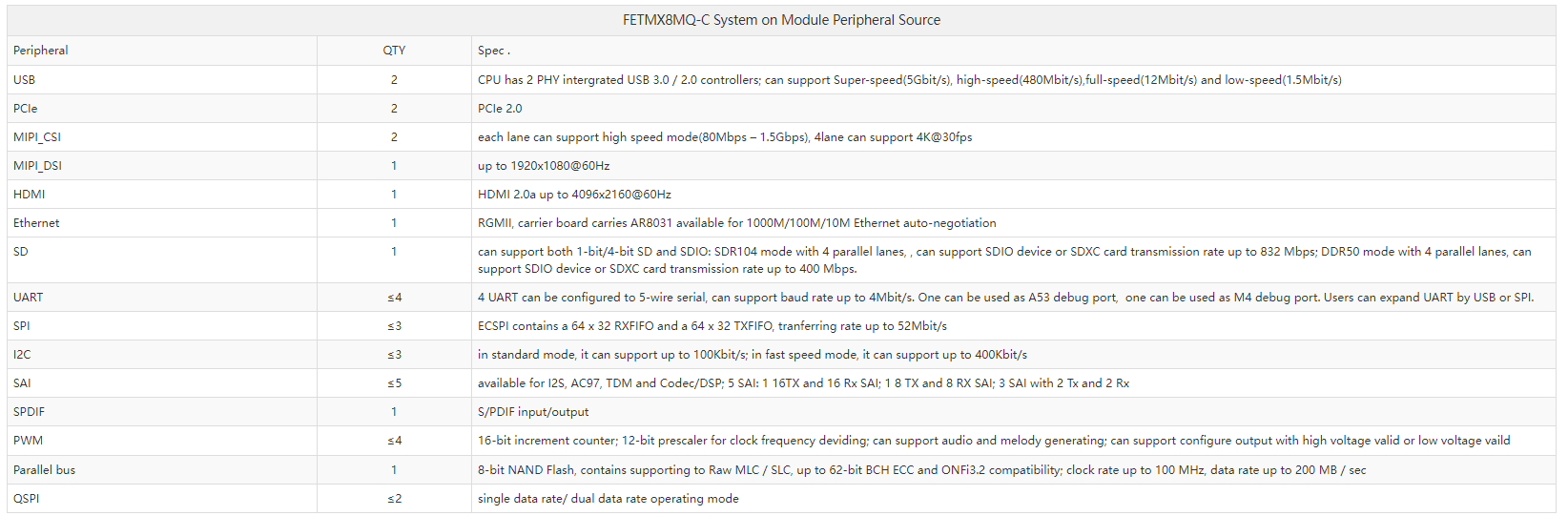
Task: Click the PWM row label
Action: tap(29, 441)
